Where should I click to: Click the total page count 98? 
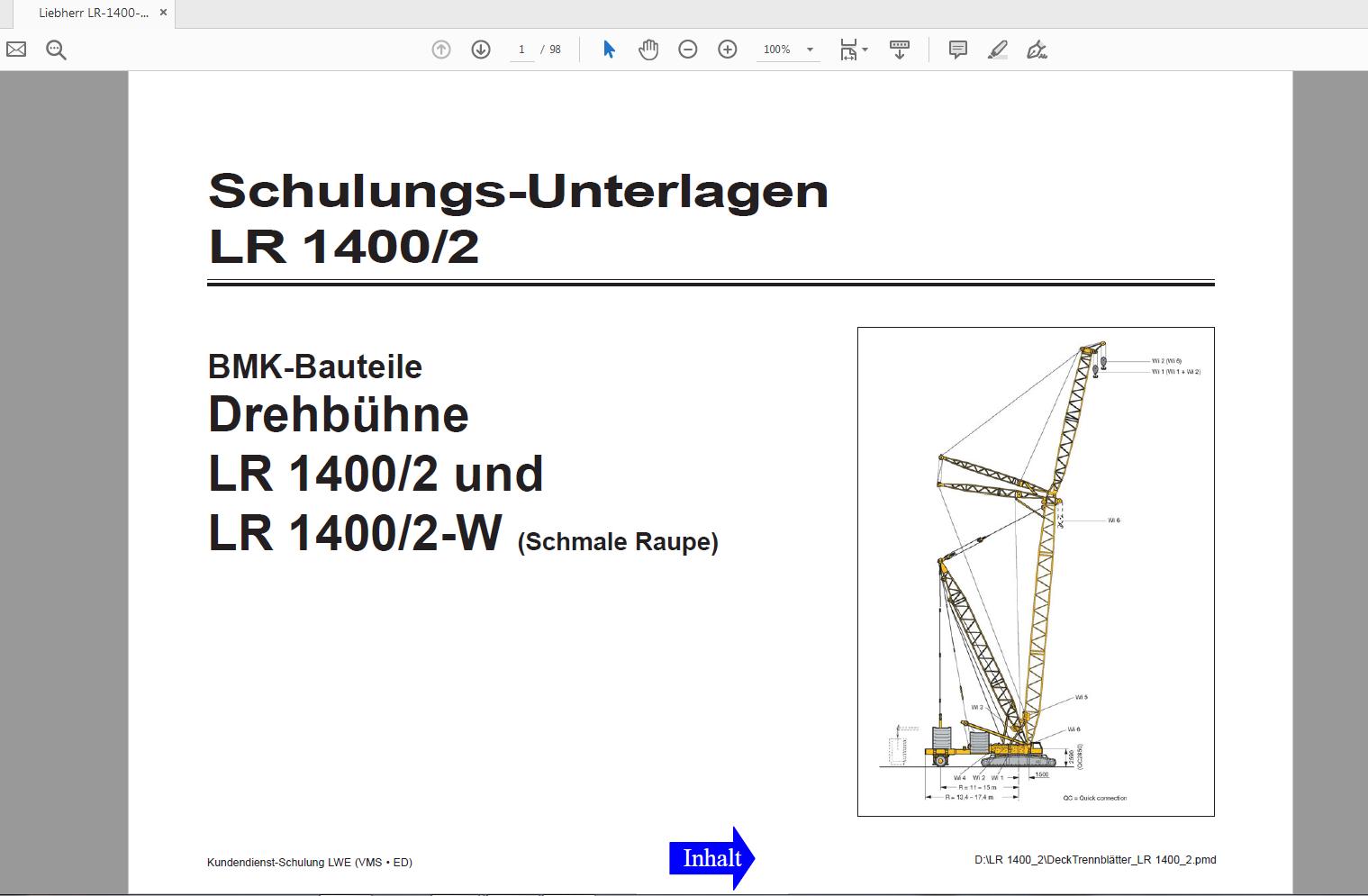(555, 50)
